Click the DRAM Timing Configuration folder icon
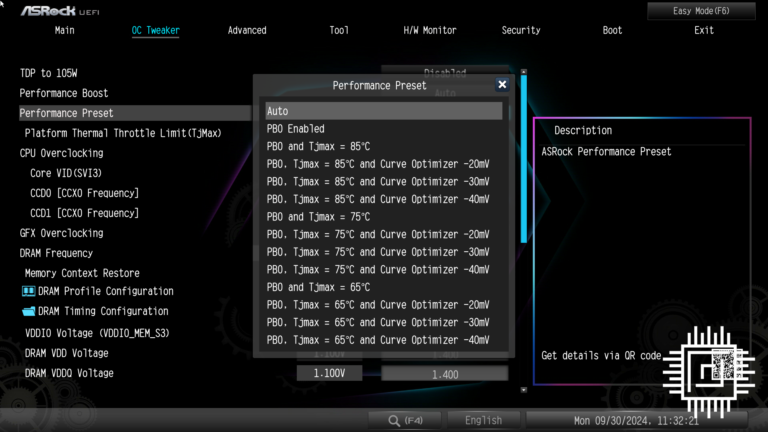 [x=28, y=311]
